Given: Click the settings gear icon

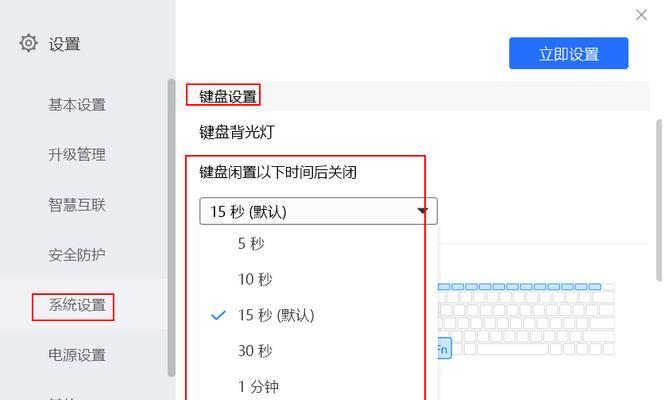Looking at the screenshot, I should point(28,43).
